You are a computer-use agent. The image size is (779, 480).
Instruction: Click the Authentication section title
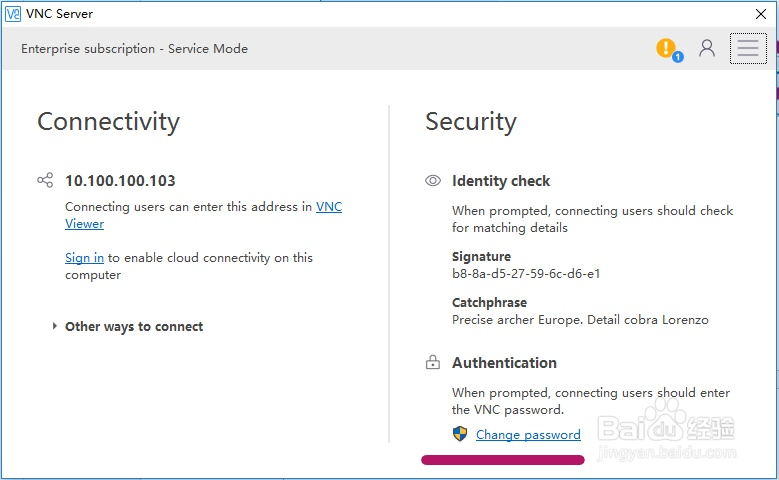(x=504, y=363)
